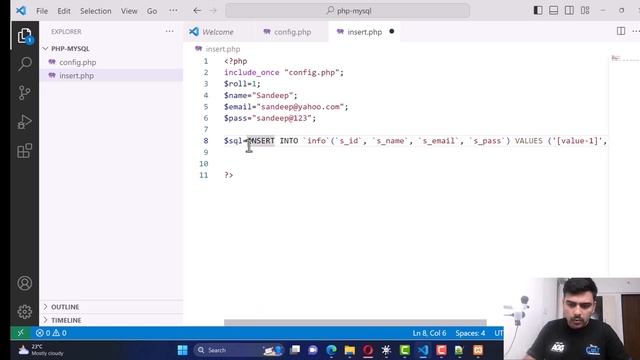Open the Go menu
Viewport: 640px width, 360px height.
coord(152,11)
